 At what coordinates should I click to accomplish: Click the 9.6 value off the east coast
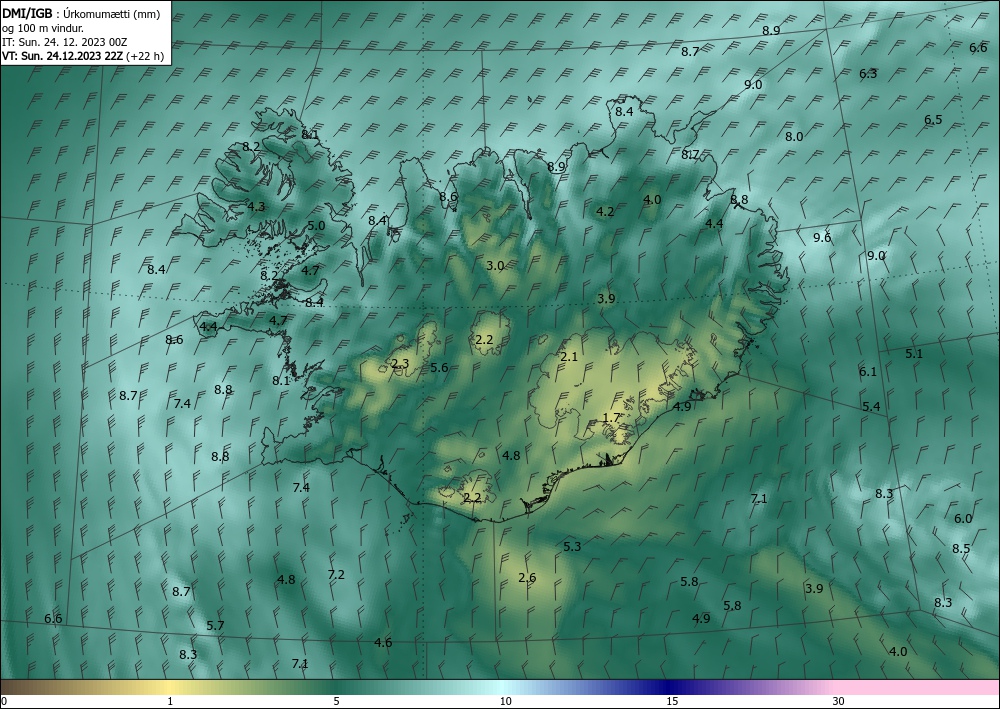pos(822,238)
